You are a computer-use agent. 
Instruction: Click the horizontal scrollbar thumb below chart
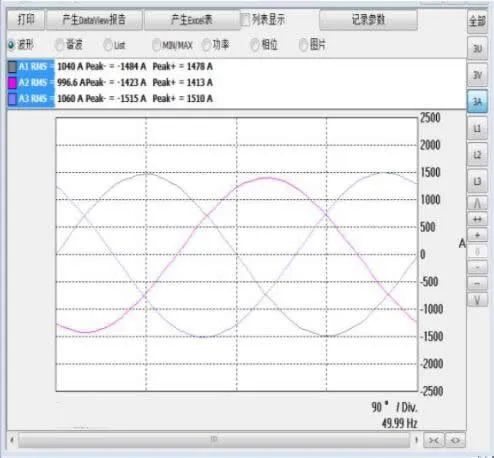214,440
